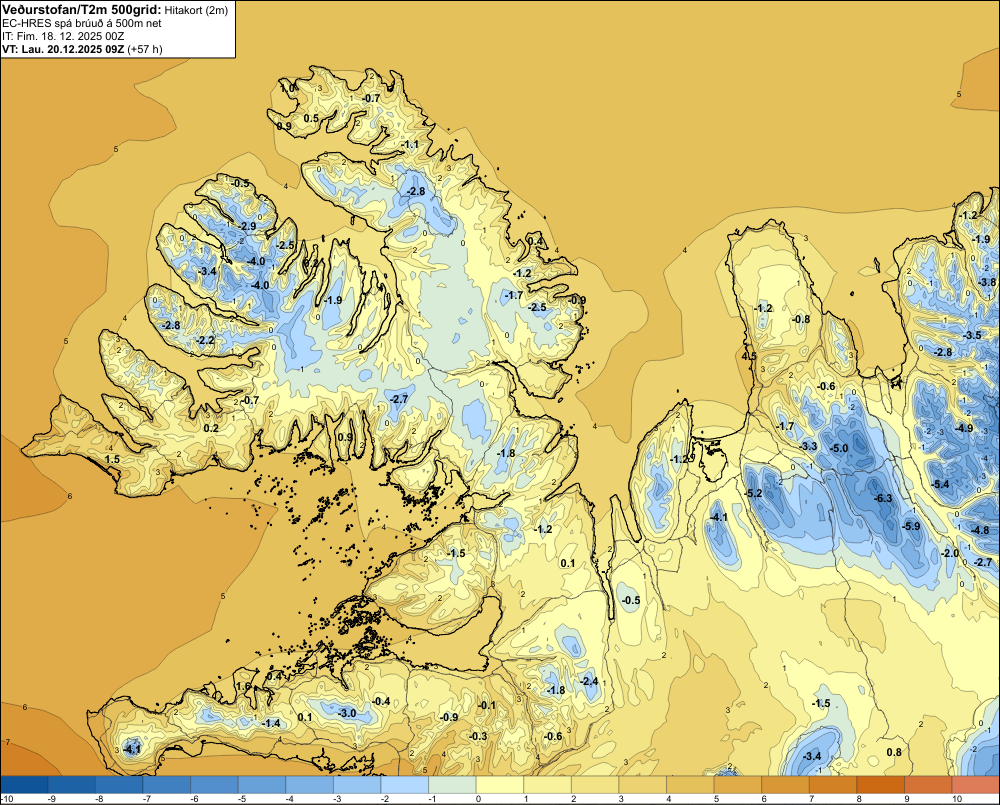Viewport: 1000px width, 805px height.
Task: Click the legend swatch between -2 and -1
Action: click(x=405, y=785)
